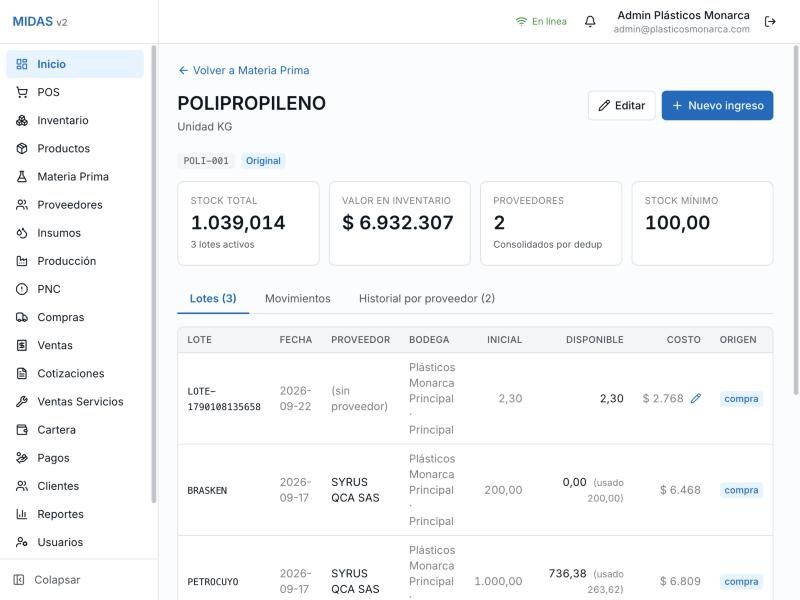Click the Compras truck icon
This screenshot has height=600, width=800.
[21, 317]
